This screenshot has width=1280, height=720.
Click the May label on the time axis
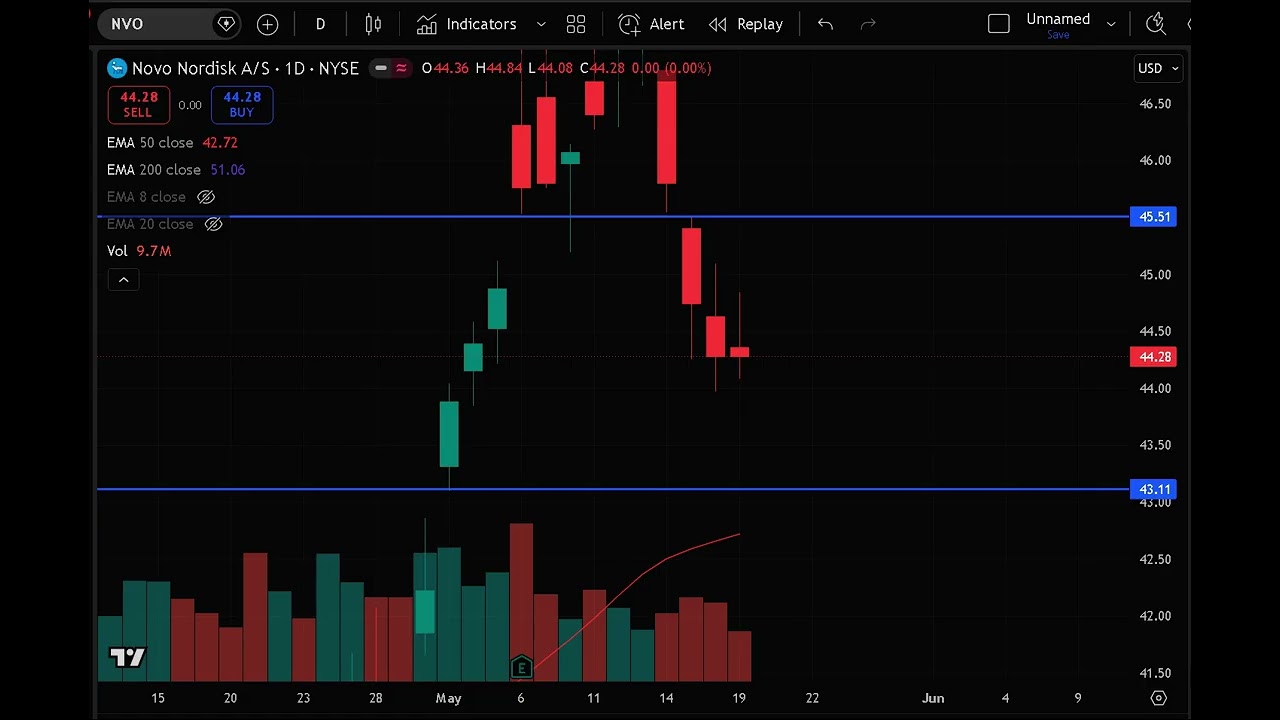coord(448,698)
